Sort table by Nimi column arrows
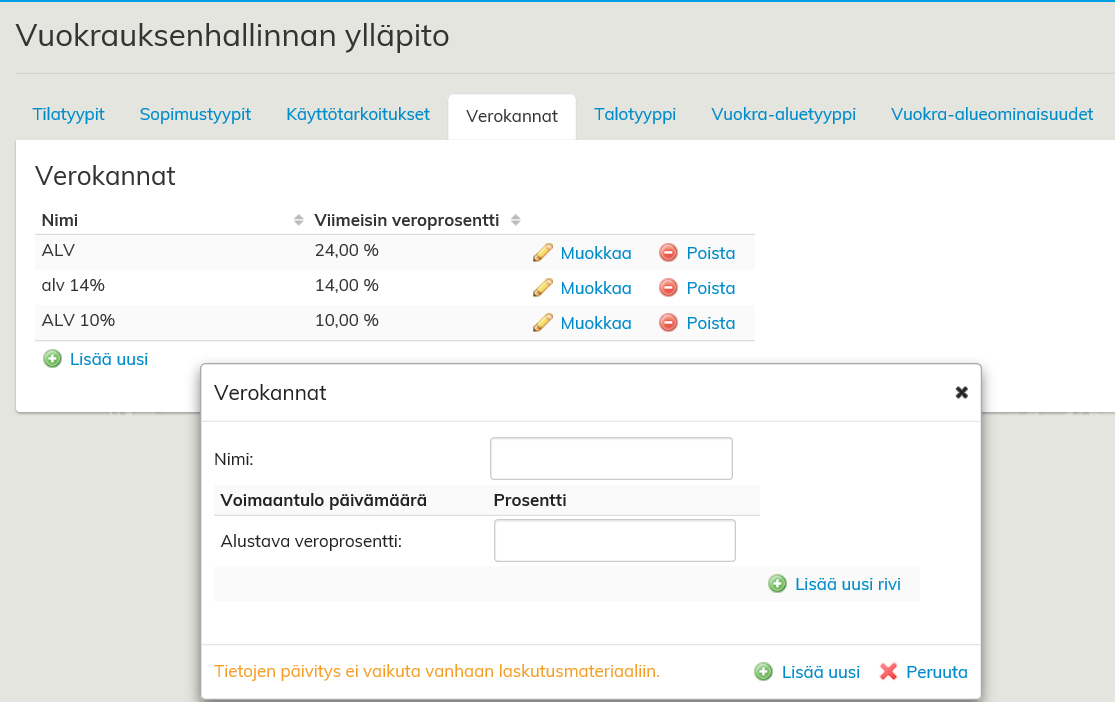 click(x=298, y=220)
